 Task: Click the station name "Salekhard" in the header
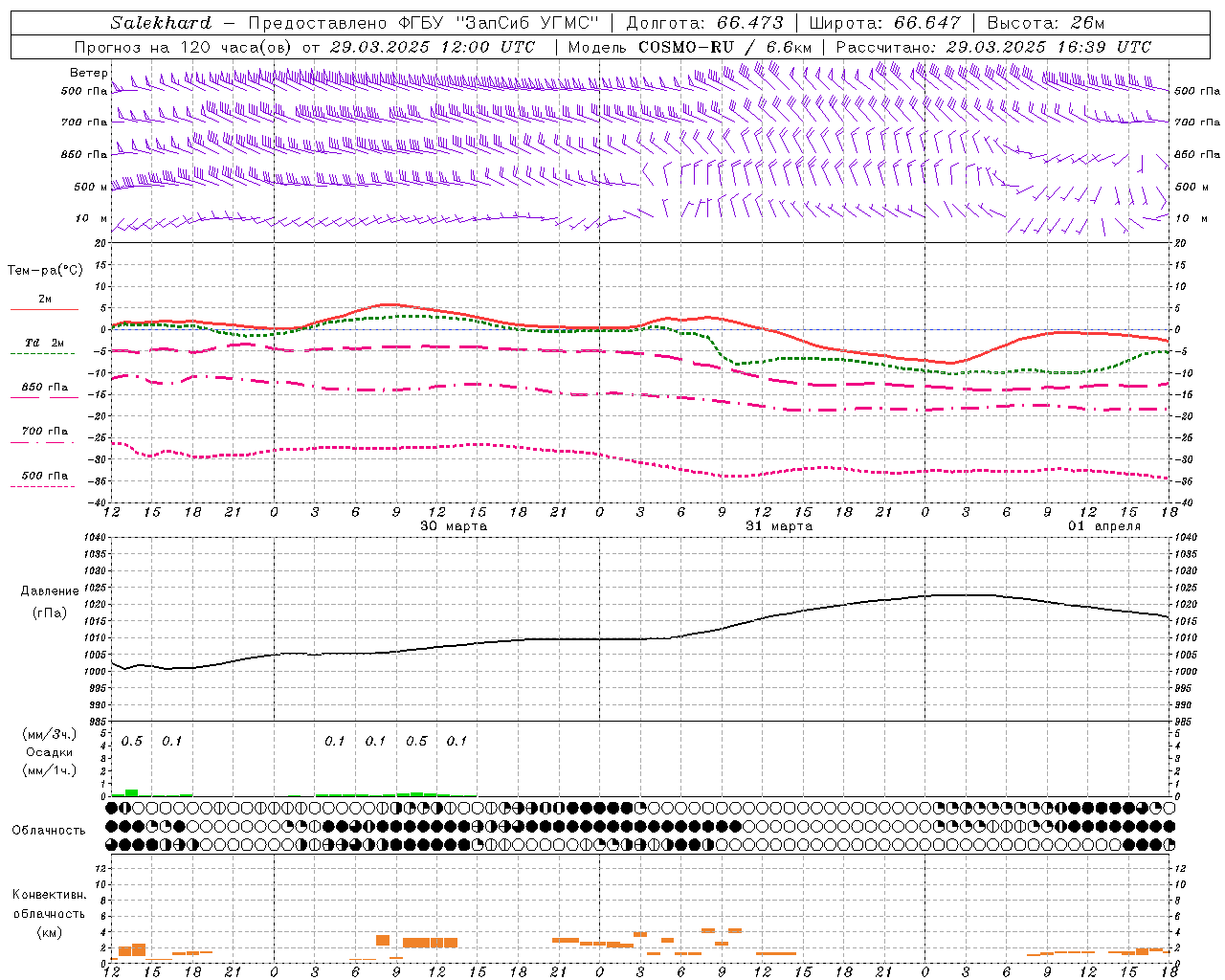pos(160,23)
